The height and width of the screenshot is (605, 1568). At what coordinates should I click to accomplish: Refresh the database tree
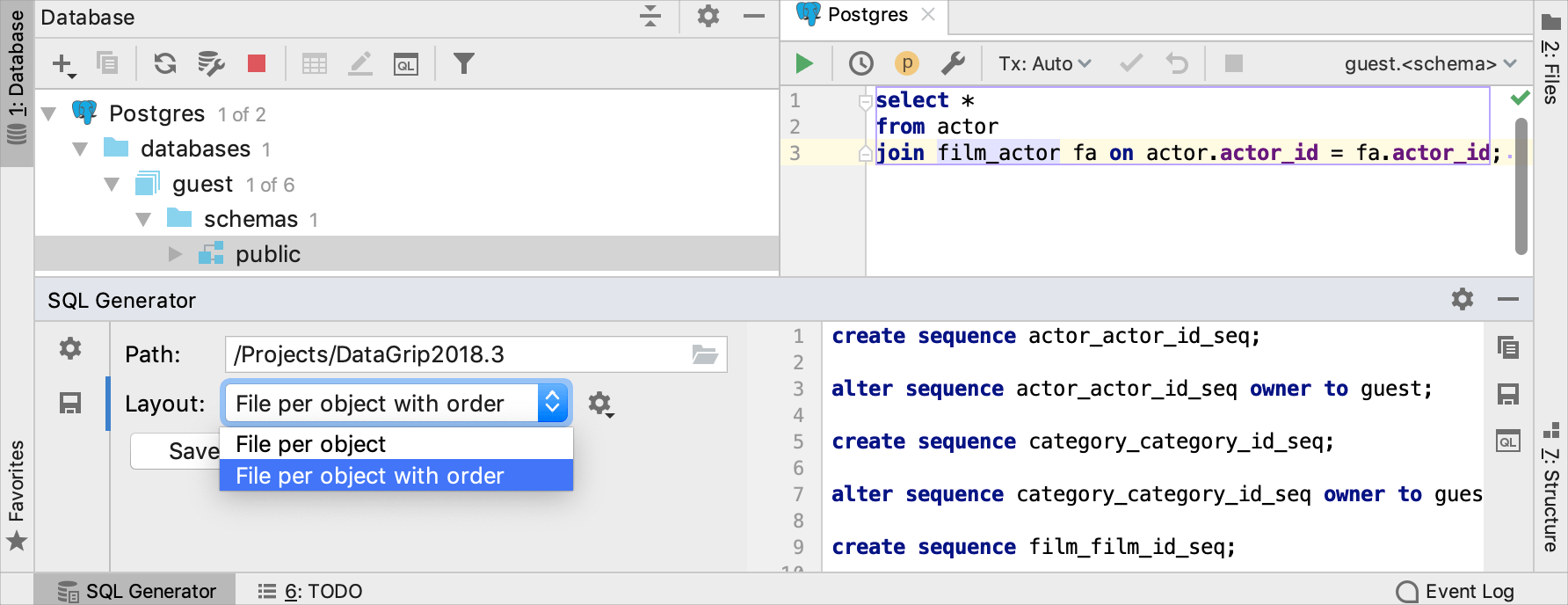pyautogui.click(x=165, y=63)
